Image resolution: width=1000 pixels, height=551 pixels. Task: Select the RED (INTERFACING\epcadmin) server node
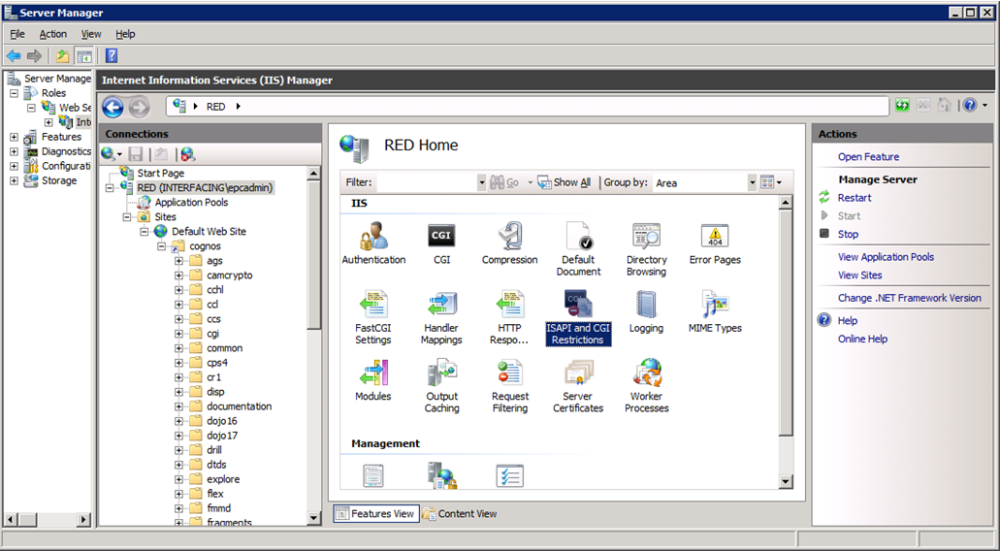point(205,187)
